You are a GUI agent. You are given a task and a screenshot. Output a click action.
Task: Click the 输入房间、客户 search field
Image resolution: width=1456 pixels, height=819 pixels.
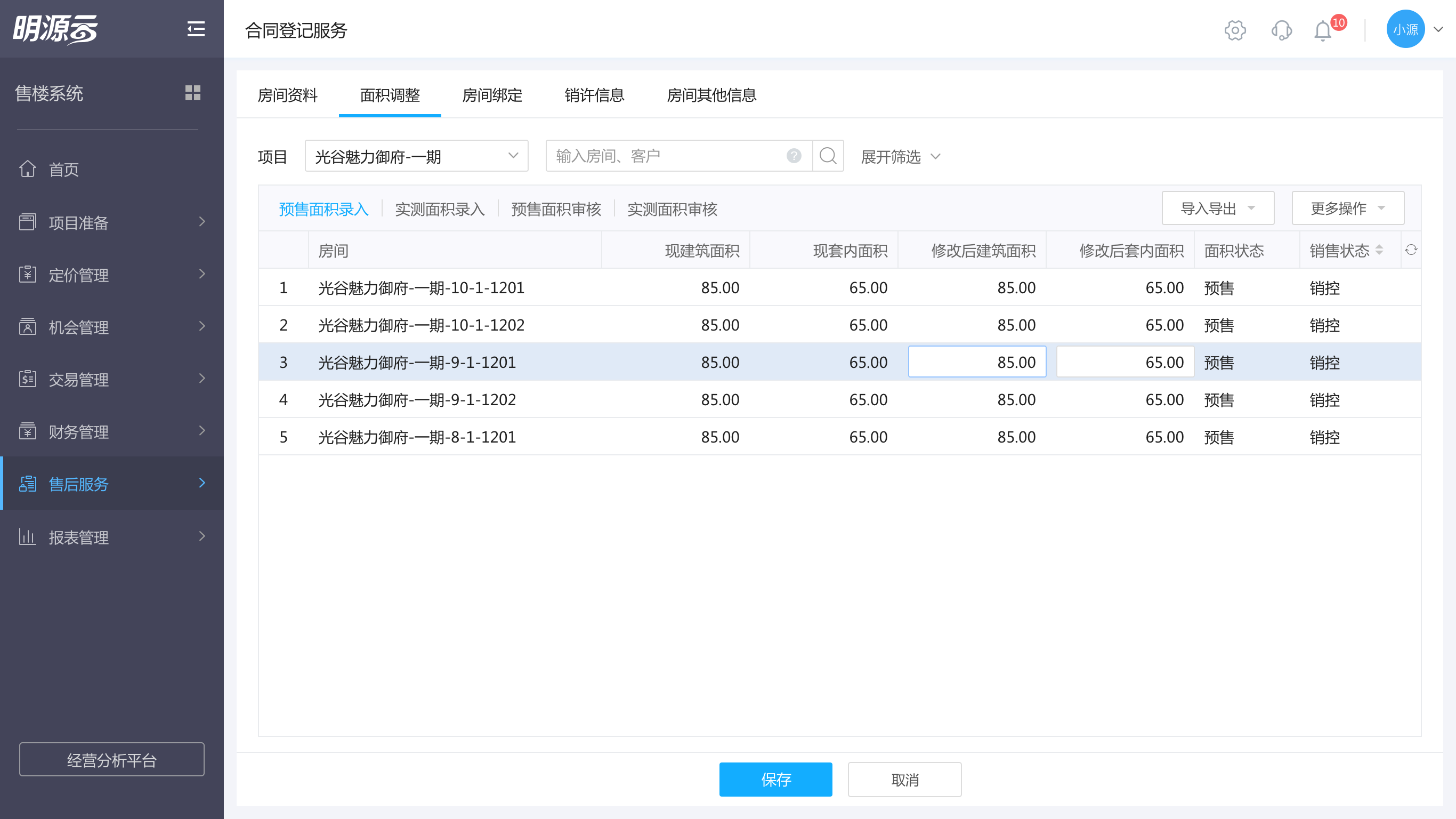pyautogui.click(x=679, y=156)
